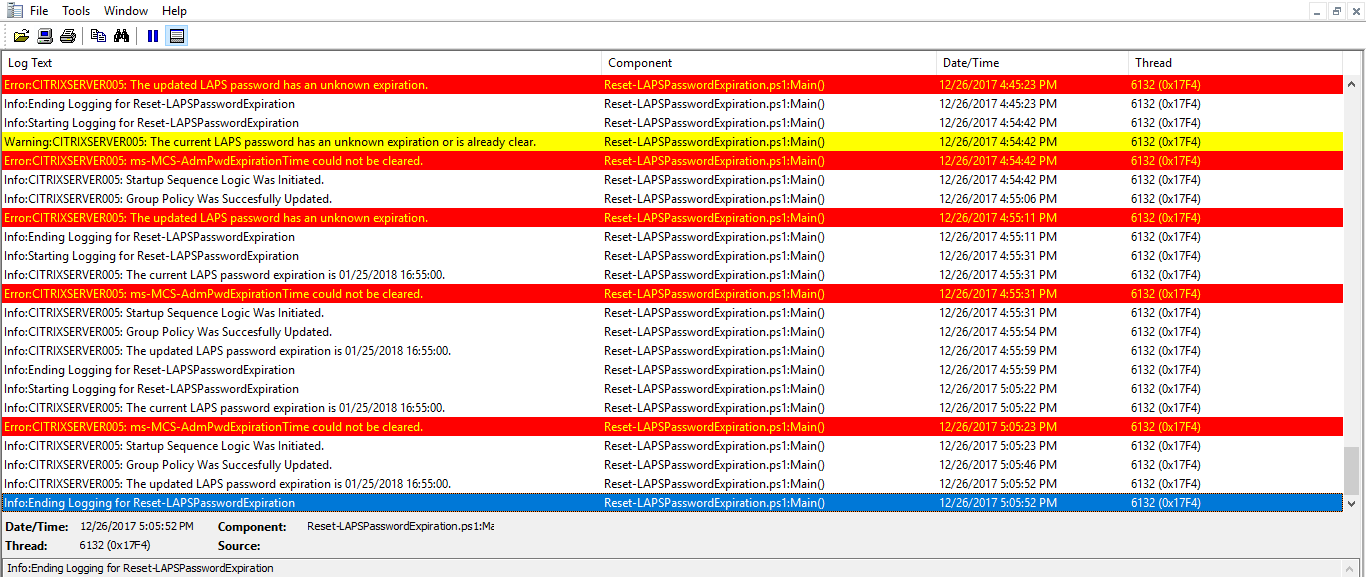This screenshot has width=1366, height=577.
Task: Click the Log Text column header
Action: click(x=301, y=63)
